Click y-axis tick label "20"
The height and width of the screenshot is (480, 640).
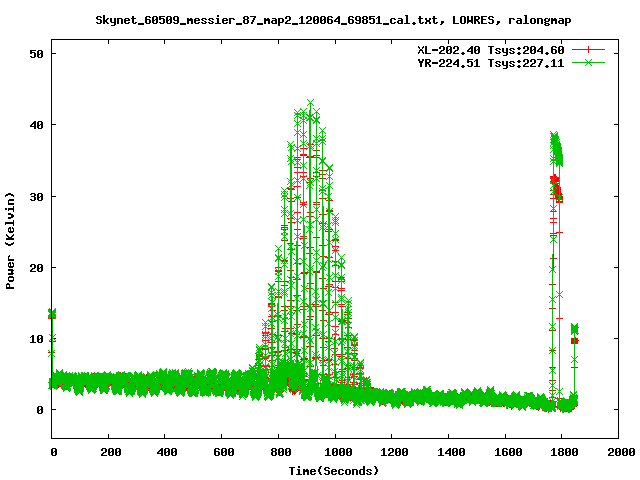point(36,268)
